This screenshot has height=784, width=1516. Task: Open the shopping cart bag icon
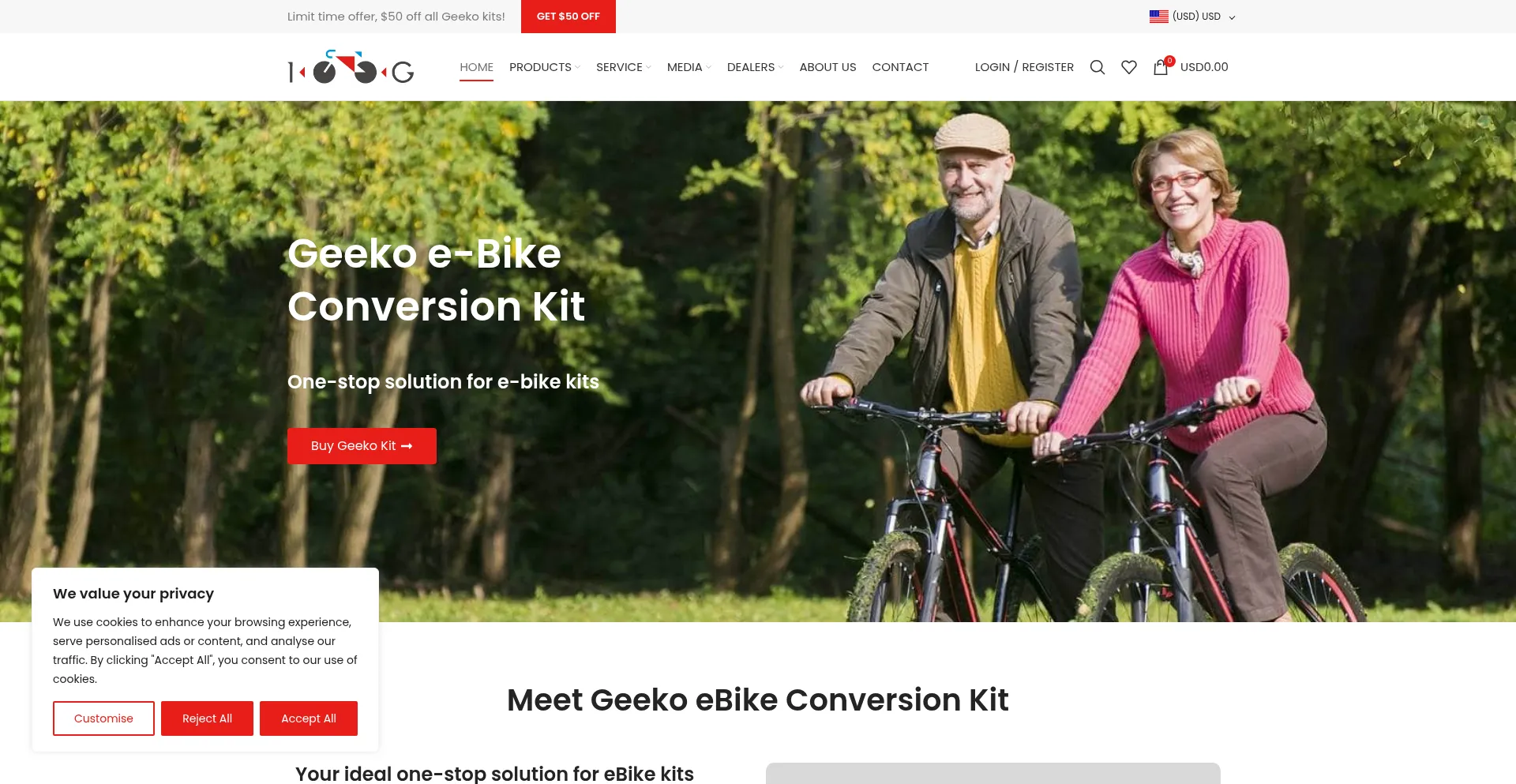point(1161,67)
